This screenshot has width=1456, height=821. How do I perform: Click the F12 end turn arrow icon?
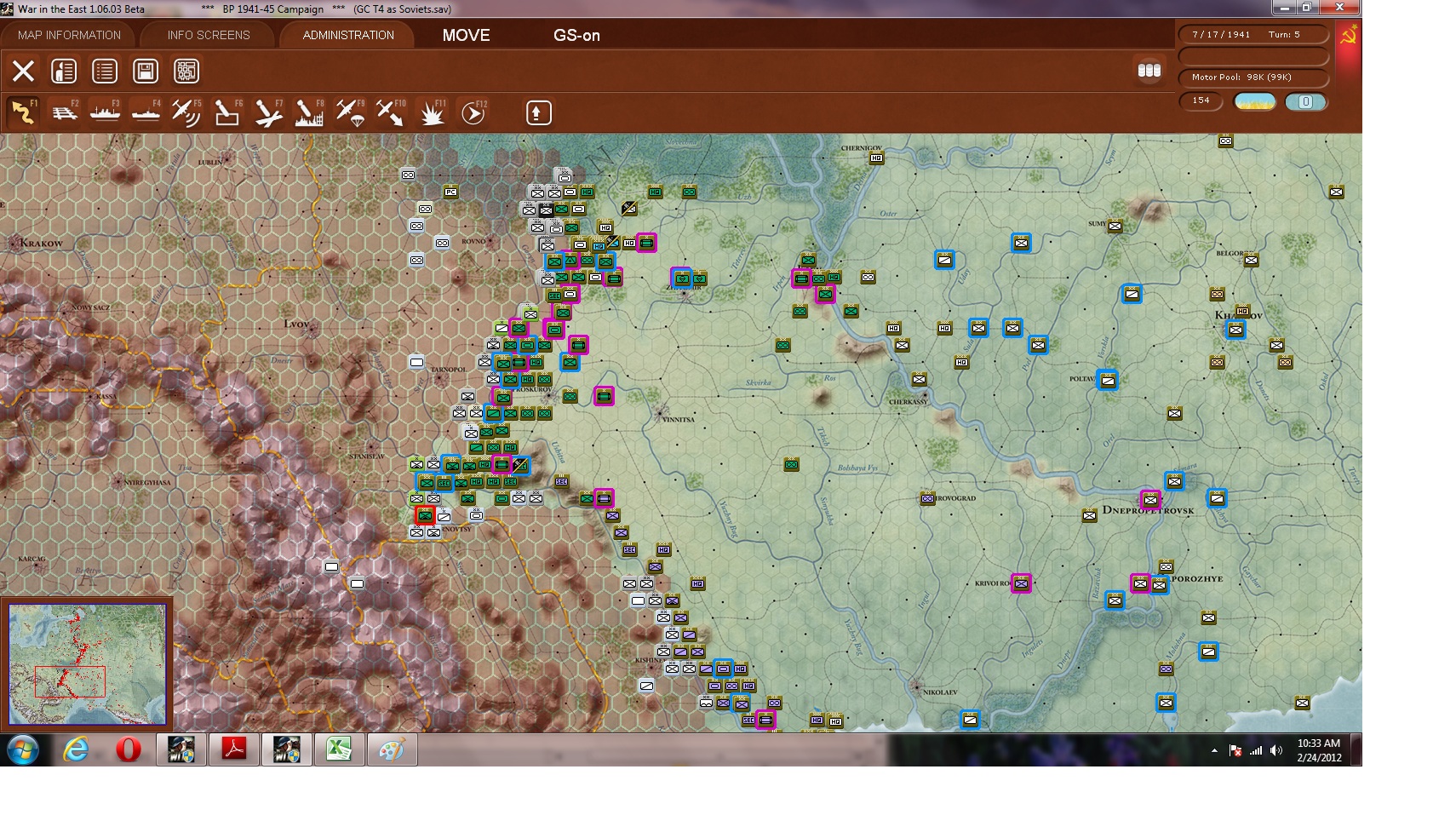(x=473, y=112)
